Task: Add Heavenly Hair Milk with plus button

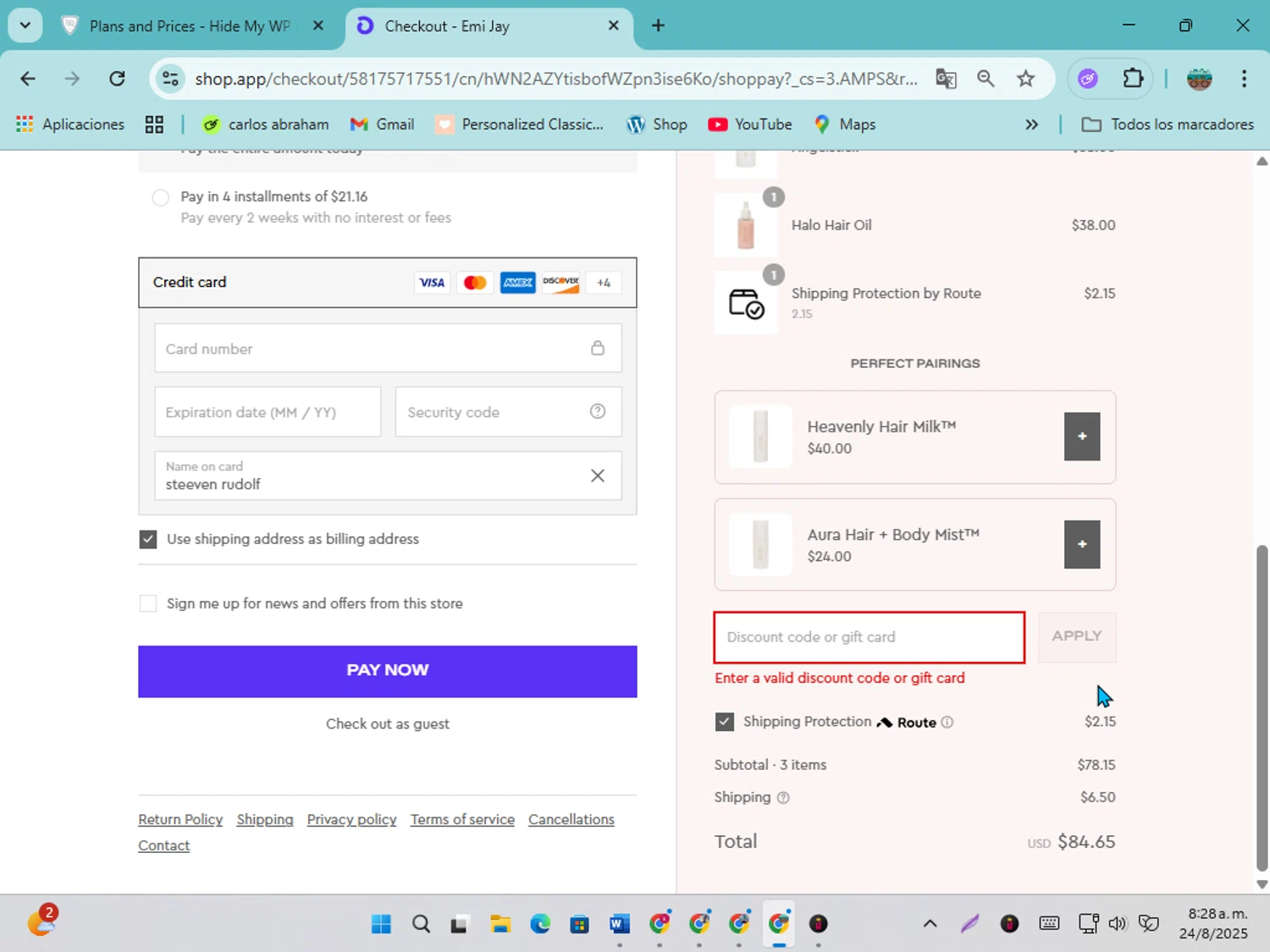Action: click(1082, 436)
